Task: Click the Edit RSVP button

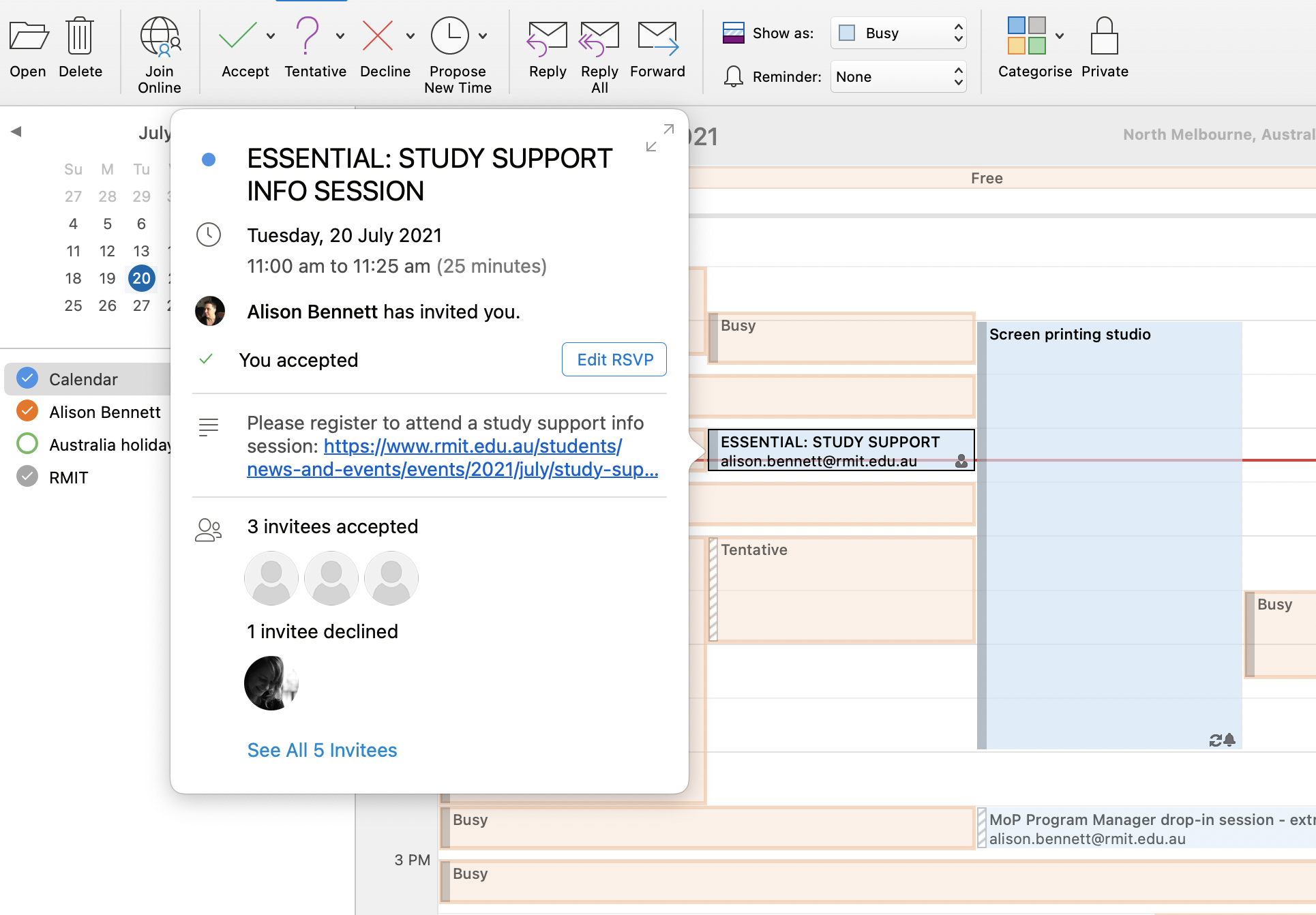Action: pyautogui.click(x=614, y=359)
